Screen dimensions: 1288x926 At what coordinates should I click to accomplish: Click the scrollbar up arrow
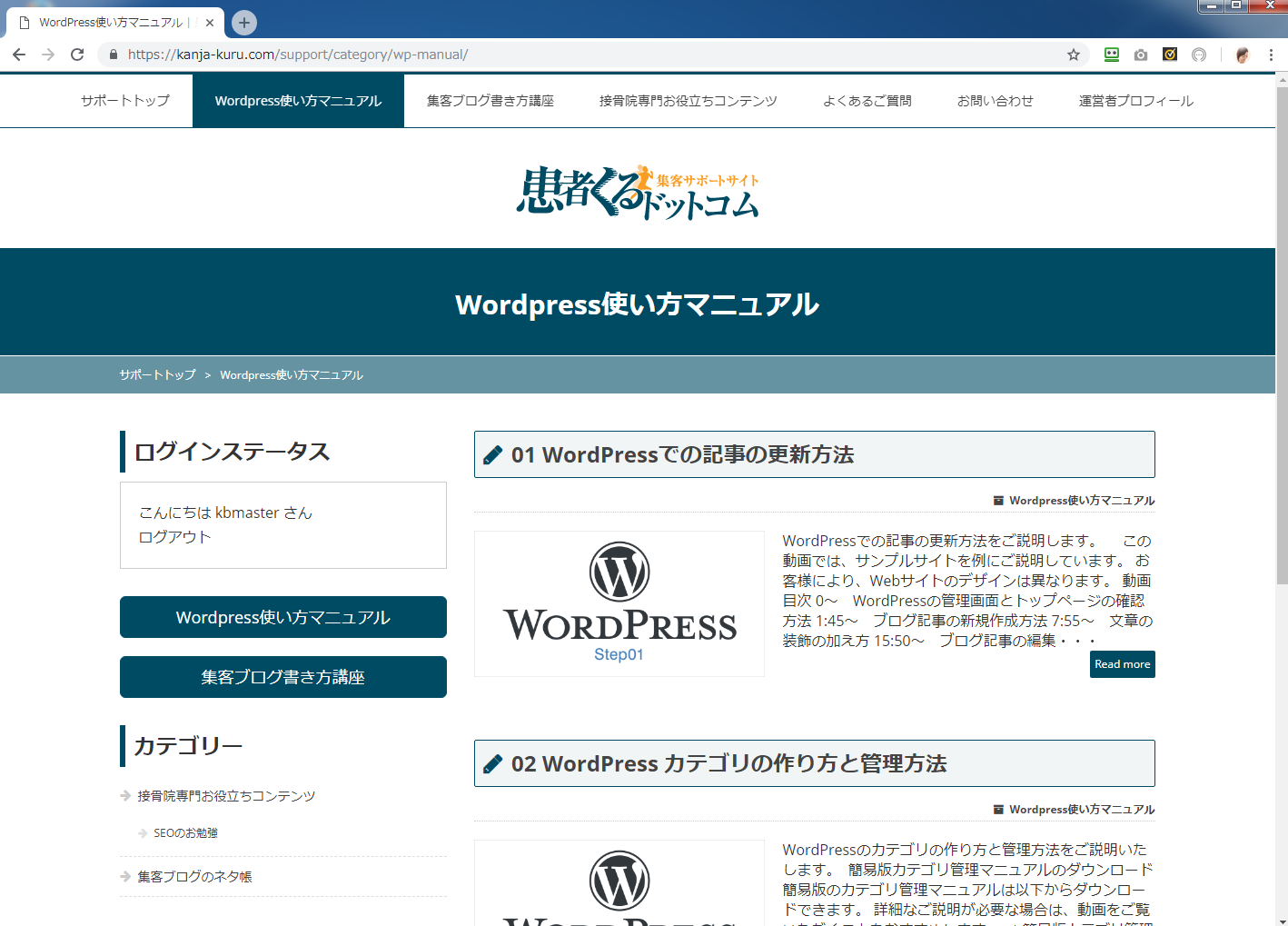pyautogui.click(x=1282, y=80)
